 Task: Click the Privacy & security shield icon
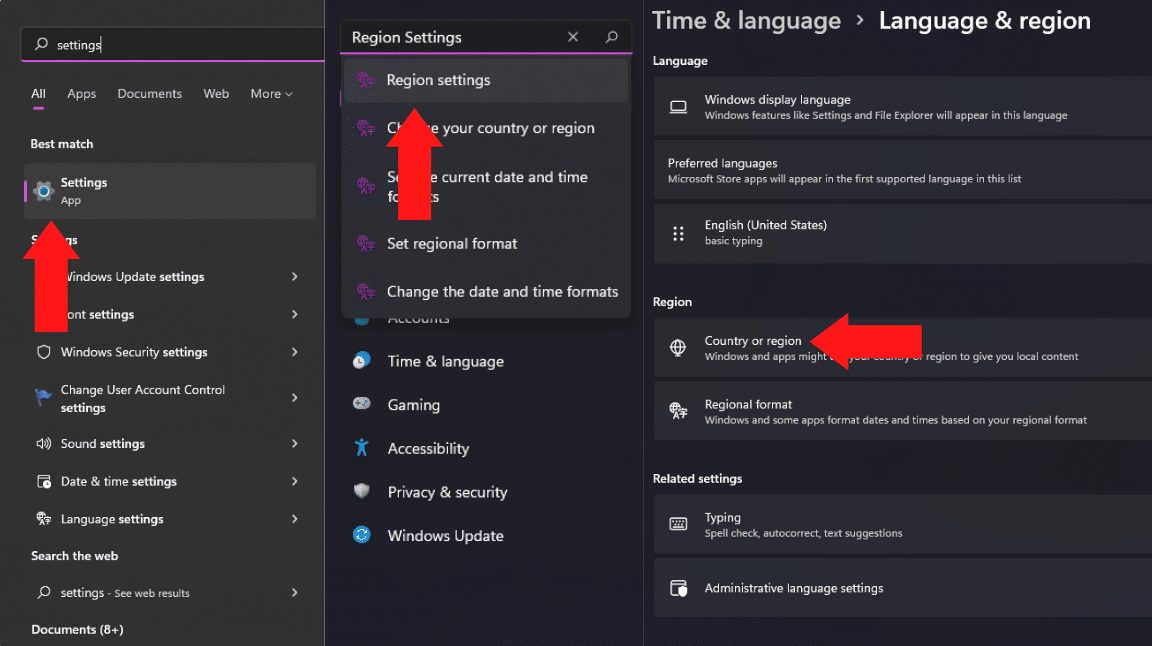(361, 491)
